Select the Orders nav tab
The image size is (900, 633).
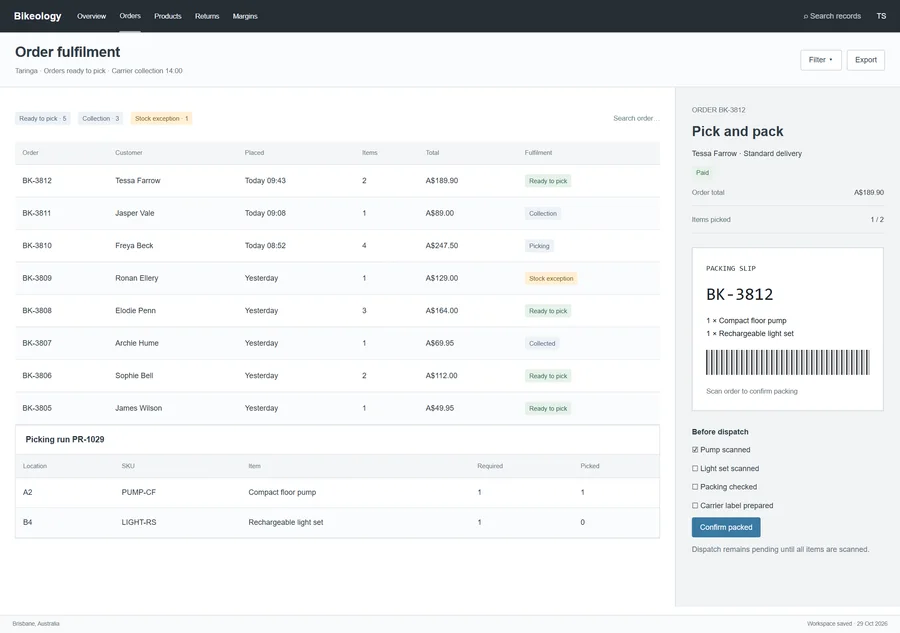click(130, 16)
